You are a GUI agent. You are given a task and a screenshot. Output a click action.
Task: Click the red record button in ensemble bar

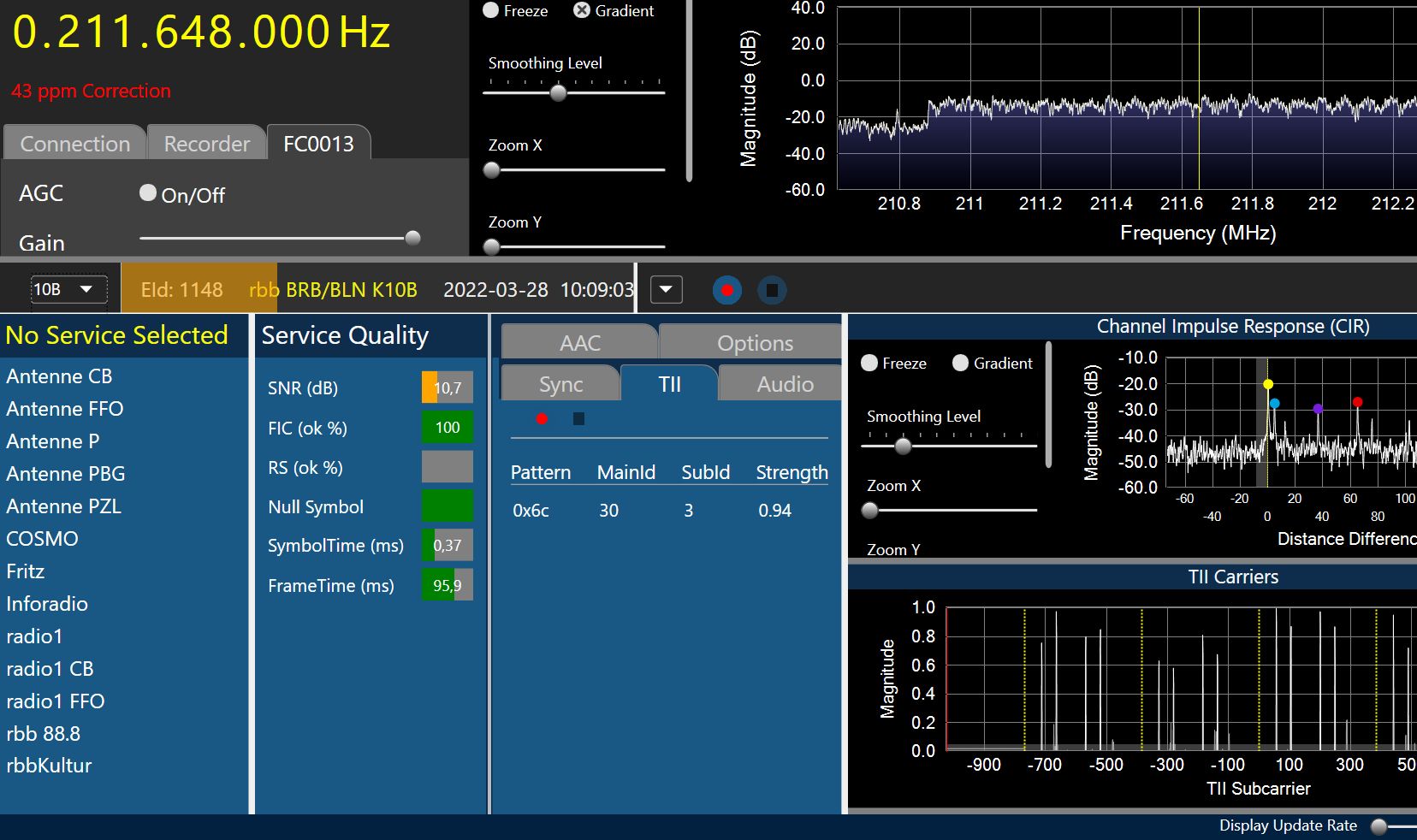(726, 290)
